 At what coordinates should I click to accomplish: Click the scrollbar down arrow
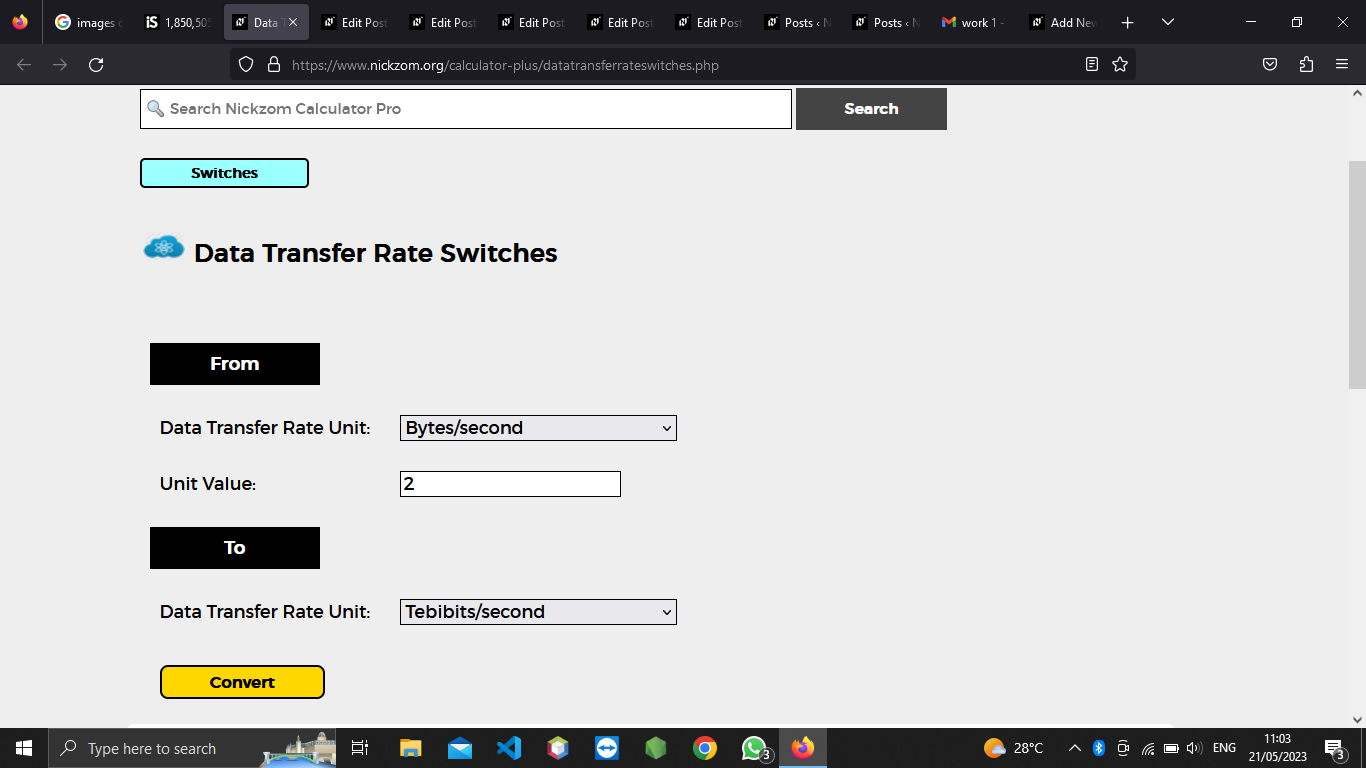(x=1357, y=719)
